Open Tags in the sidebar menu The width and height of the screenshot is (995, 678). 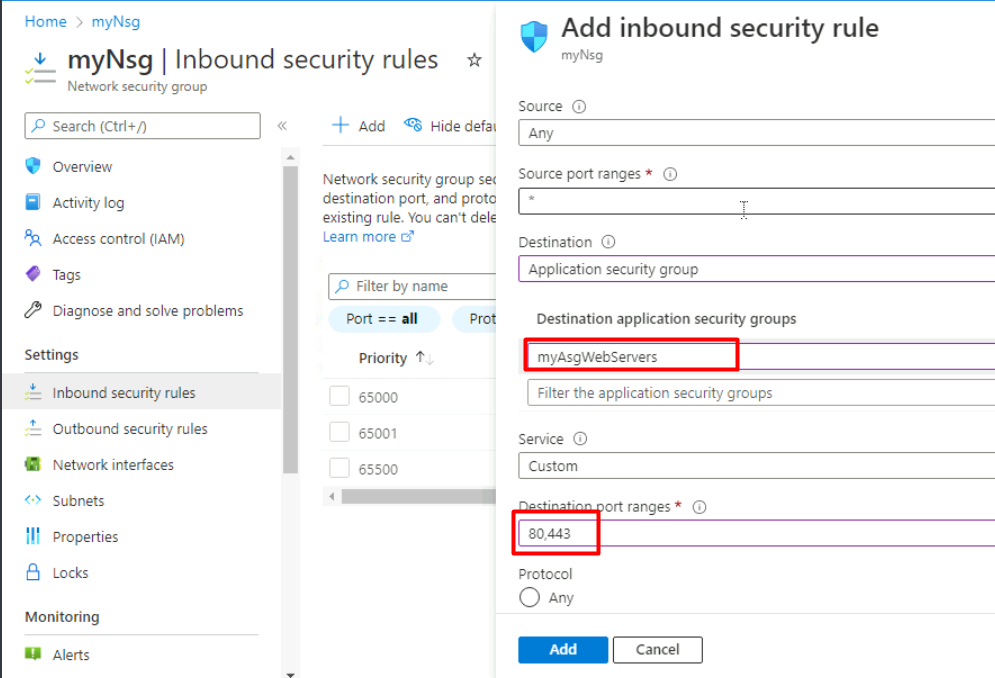click(x=67, y=275)
